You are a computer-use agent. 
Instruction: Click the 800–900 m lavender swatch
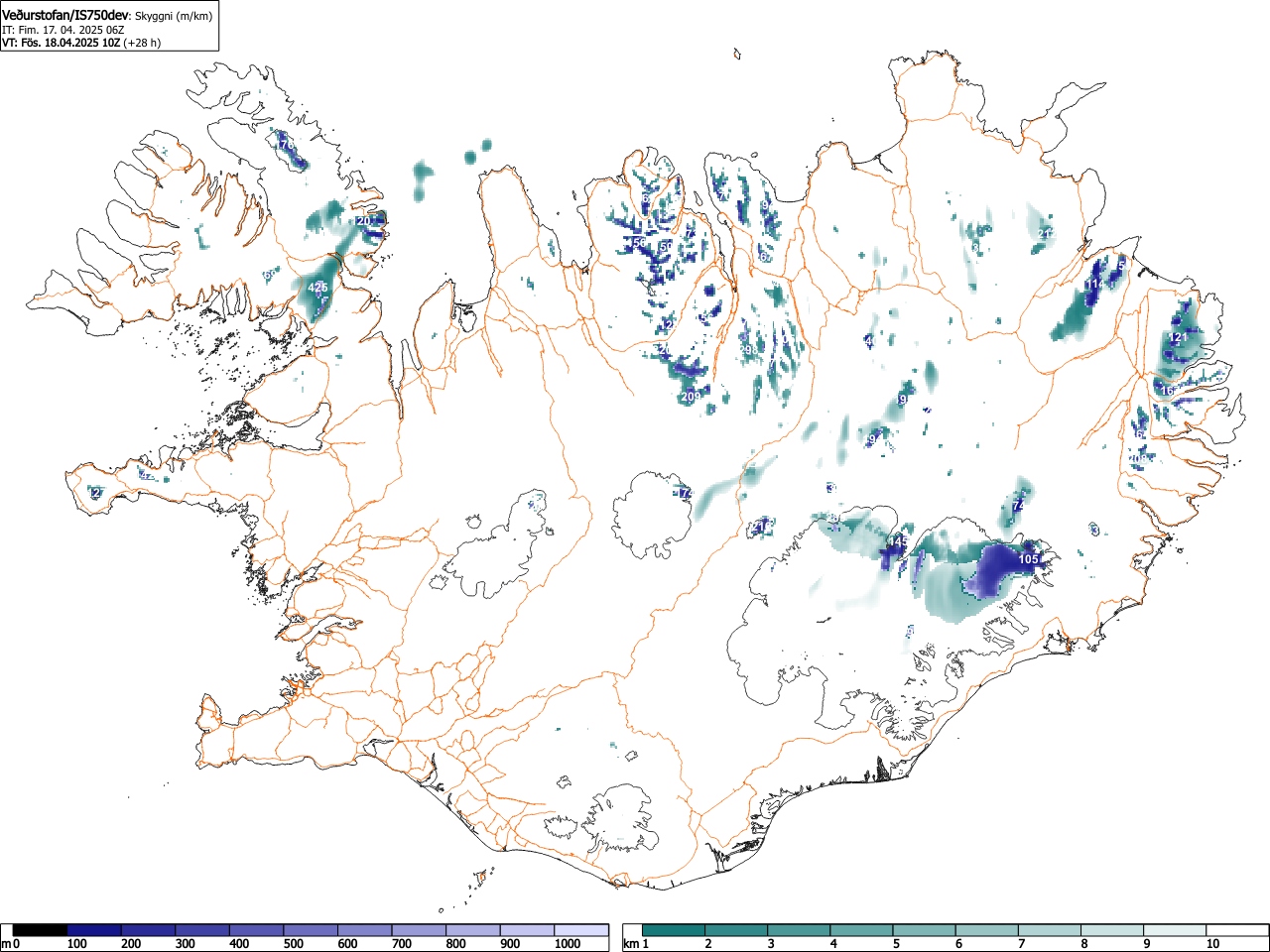click(x=473, y=930)
